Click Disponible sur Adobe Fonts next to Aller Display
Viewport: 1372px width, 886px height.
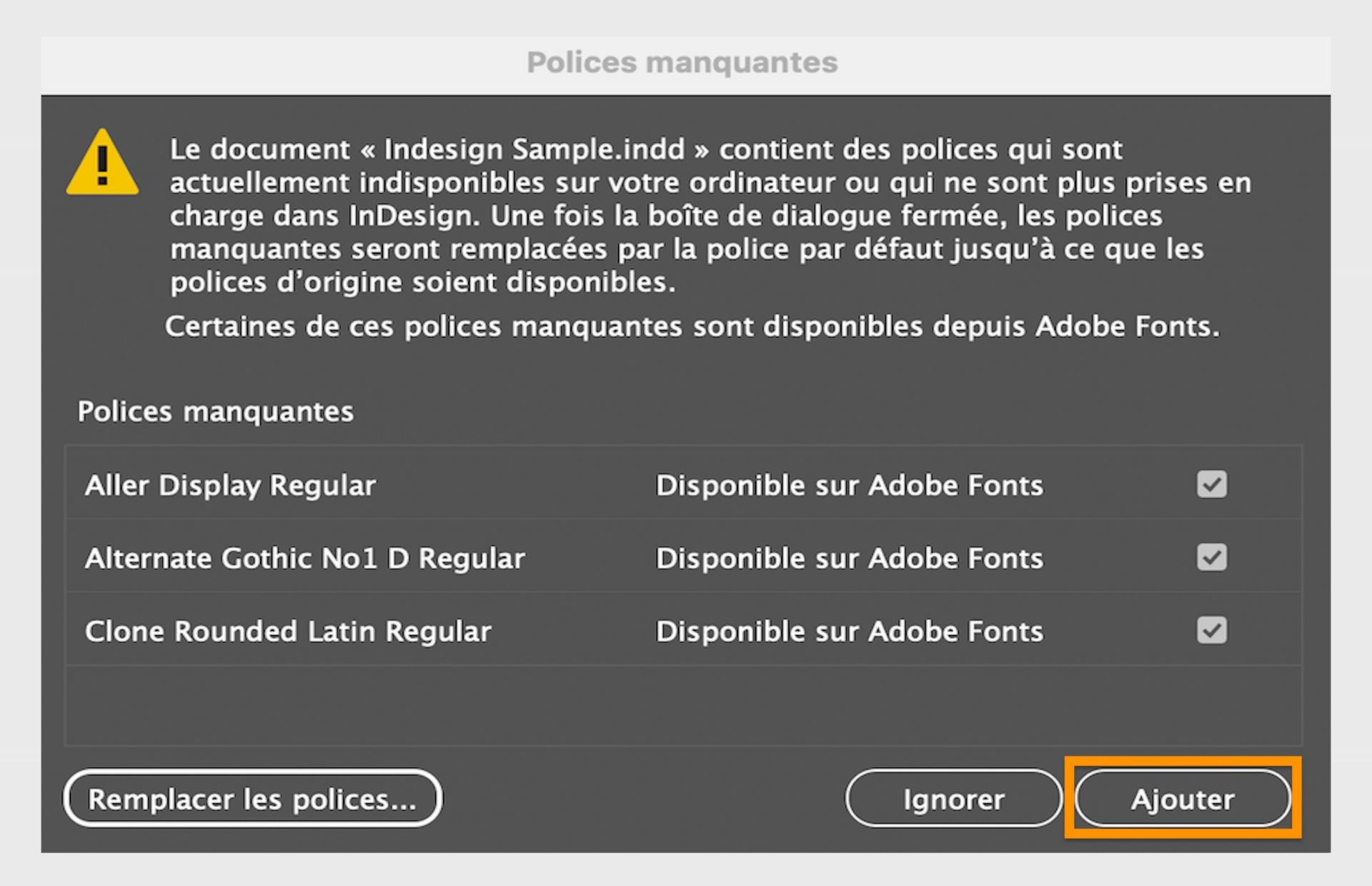point(849,485)
